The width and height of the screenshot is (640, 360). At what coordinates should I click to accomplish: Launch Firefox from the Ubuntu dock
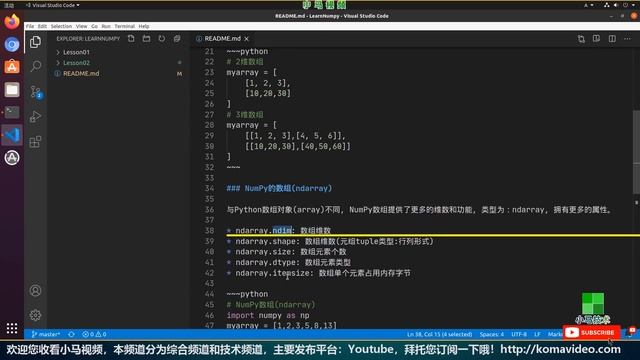click(x=12, y=21)
